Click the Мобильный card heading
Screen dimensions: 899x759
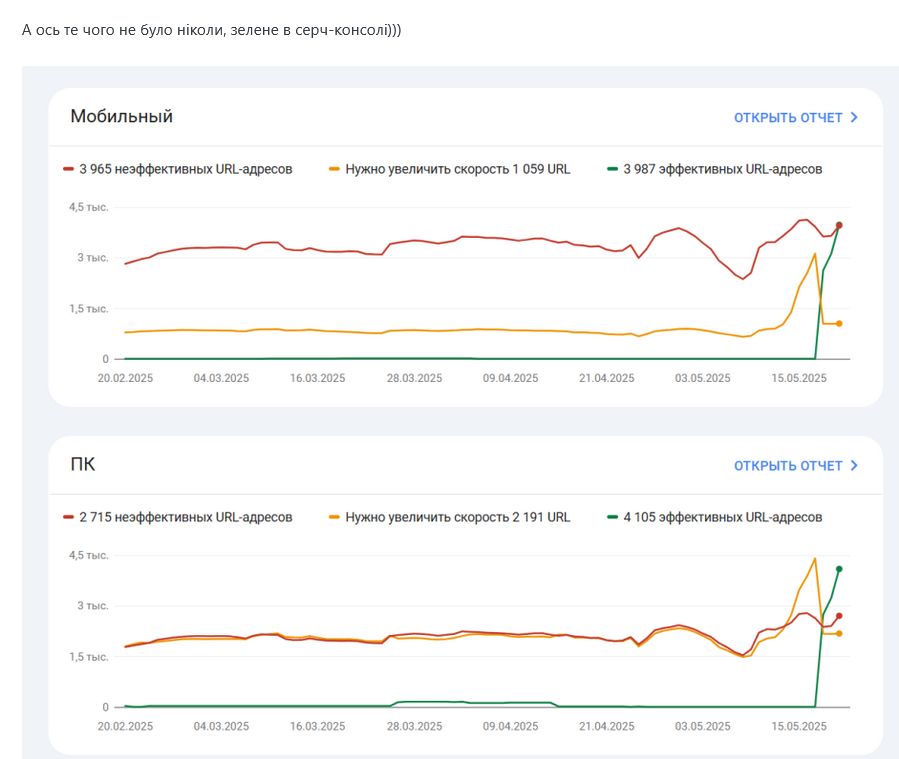[x=121, y=117]
